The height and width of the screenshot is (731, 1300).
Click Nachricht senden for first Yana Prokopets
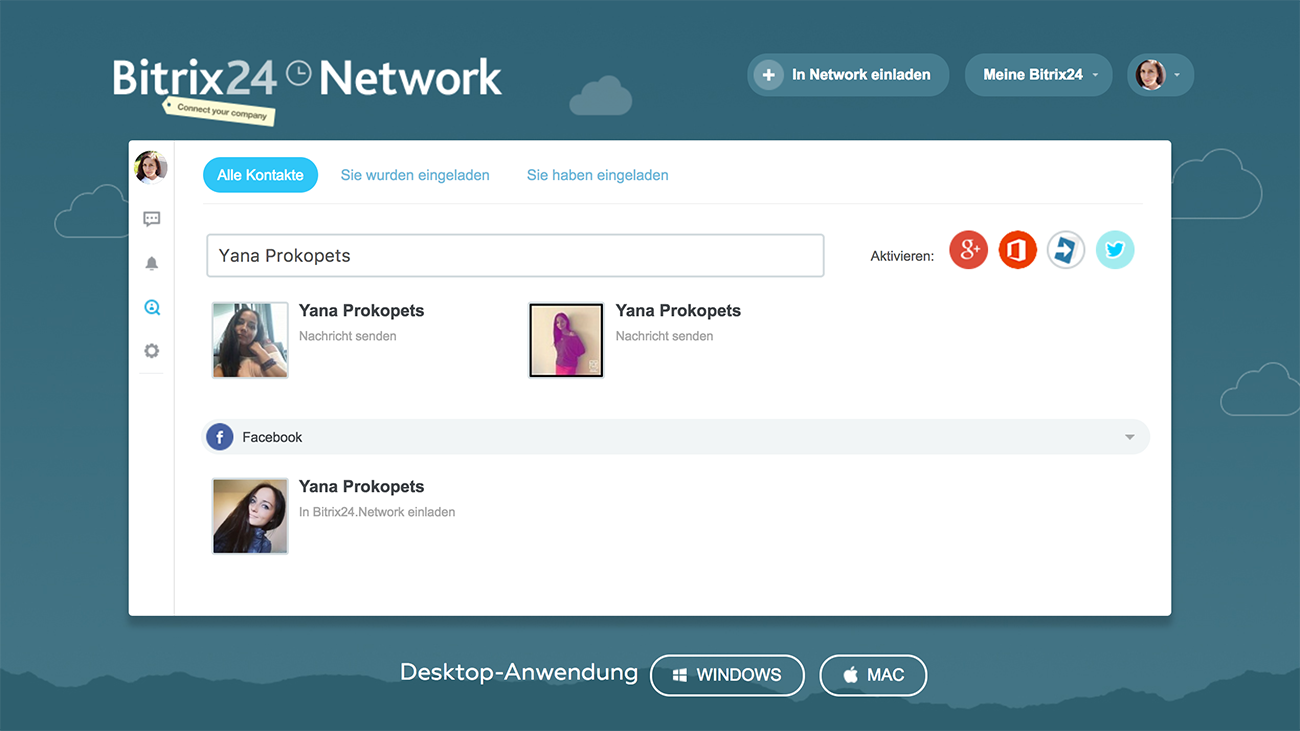click(348, 336)
